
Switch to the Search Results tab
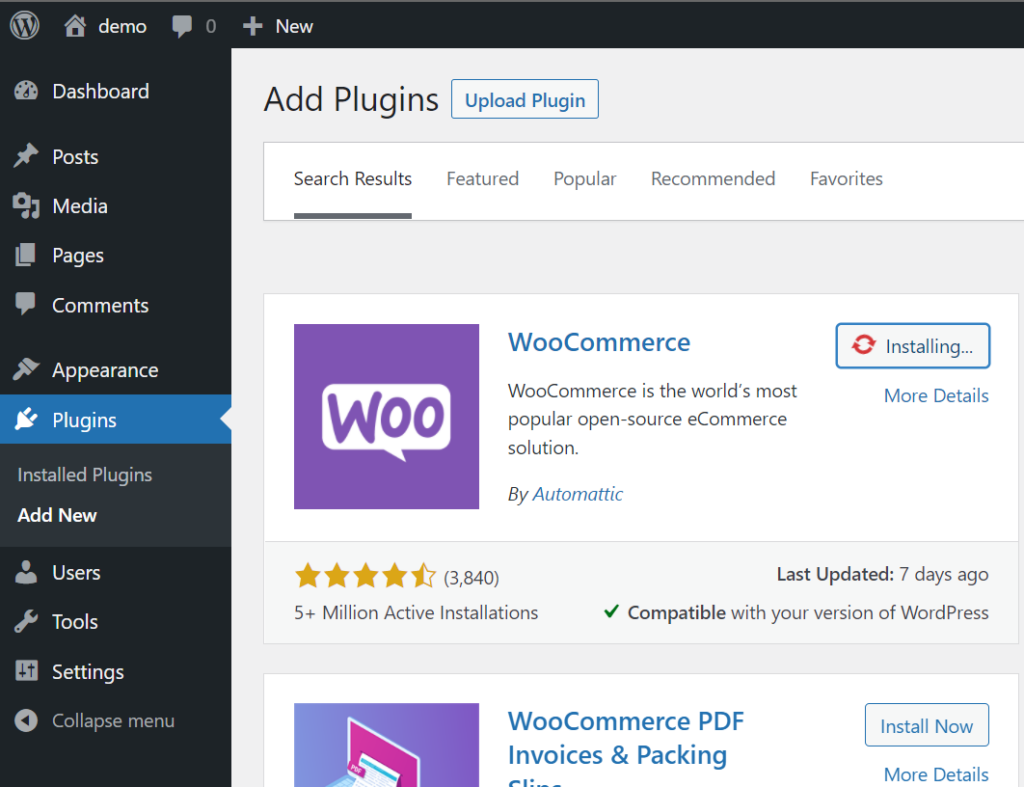point(353,179)
